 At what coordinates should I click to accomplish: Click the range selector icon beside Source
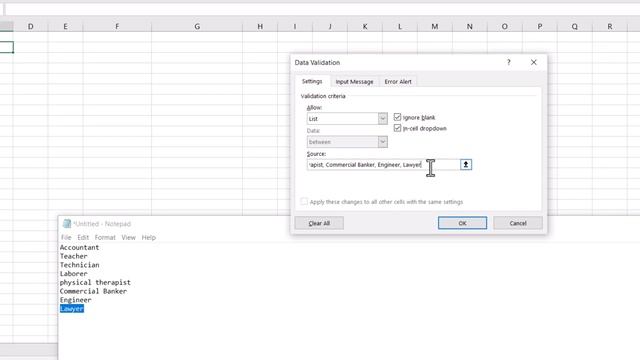tap(466, 164)
